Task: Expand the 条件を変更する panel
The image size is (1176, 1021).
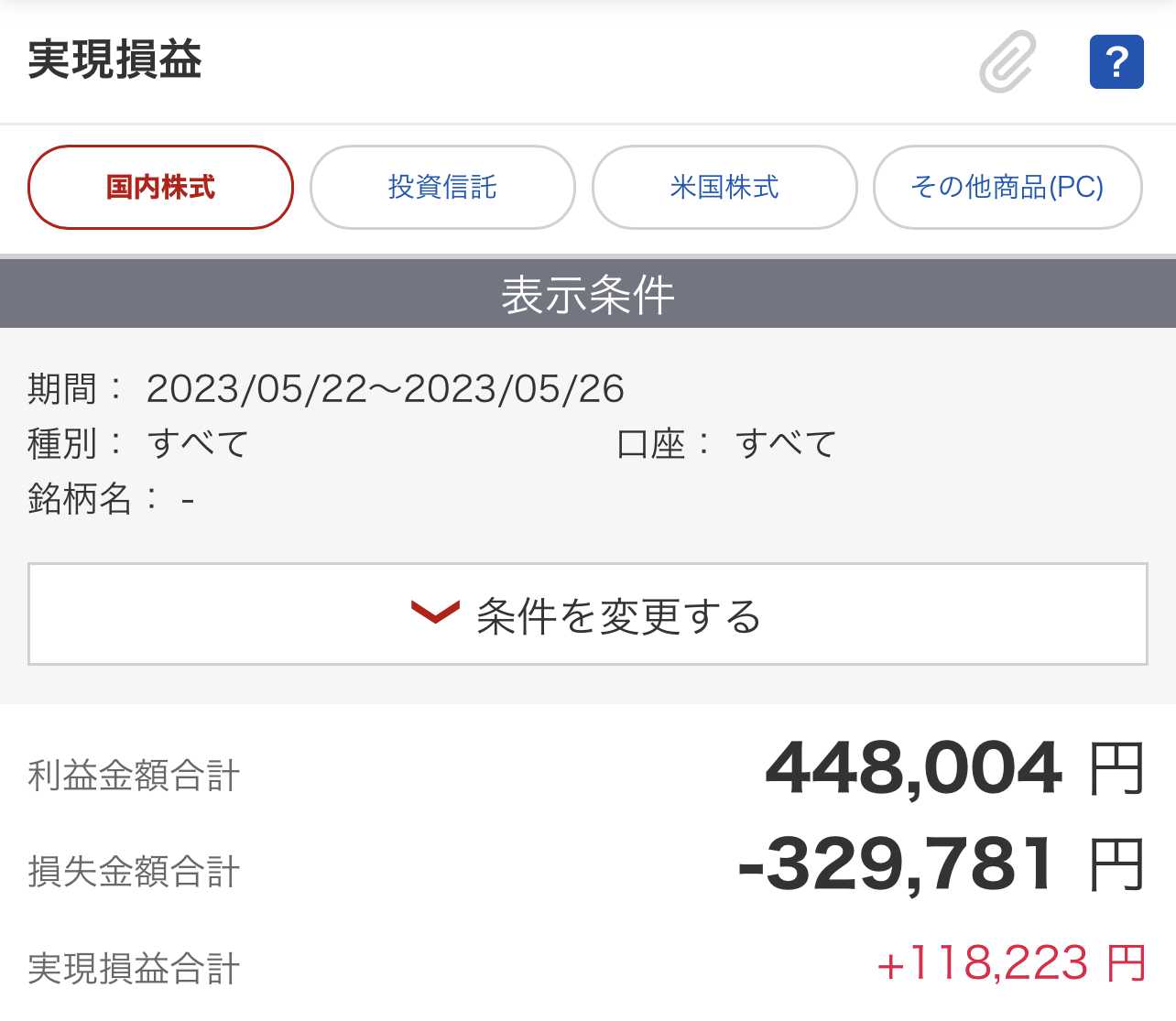Action: pos(588,614)
